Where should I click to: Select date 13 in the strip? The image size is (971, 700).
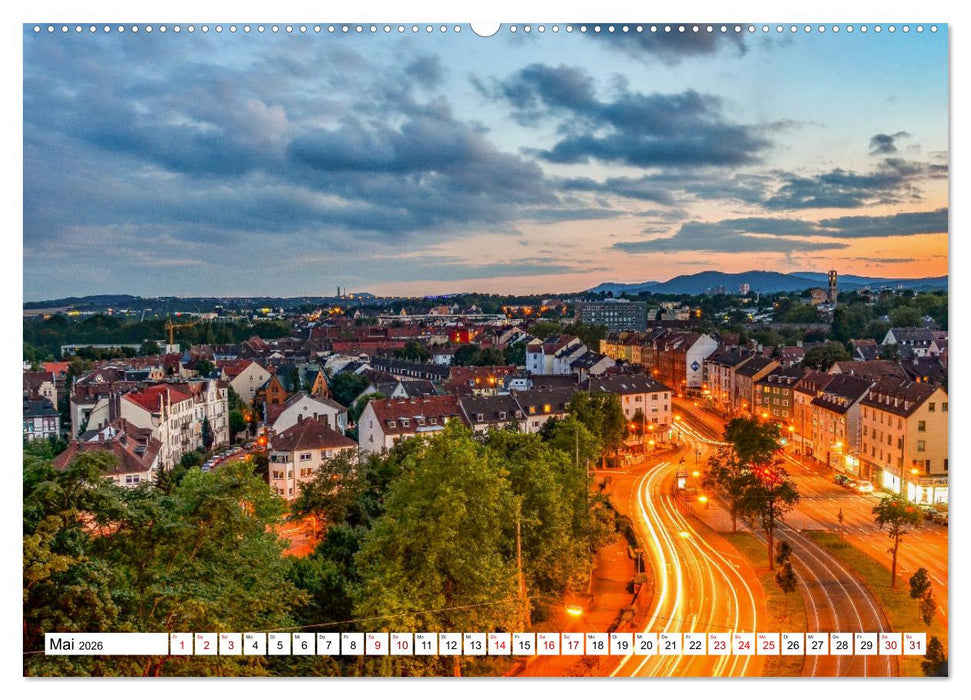tap(472, 648)
